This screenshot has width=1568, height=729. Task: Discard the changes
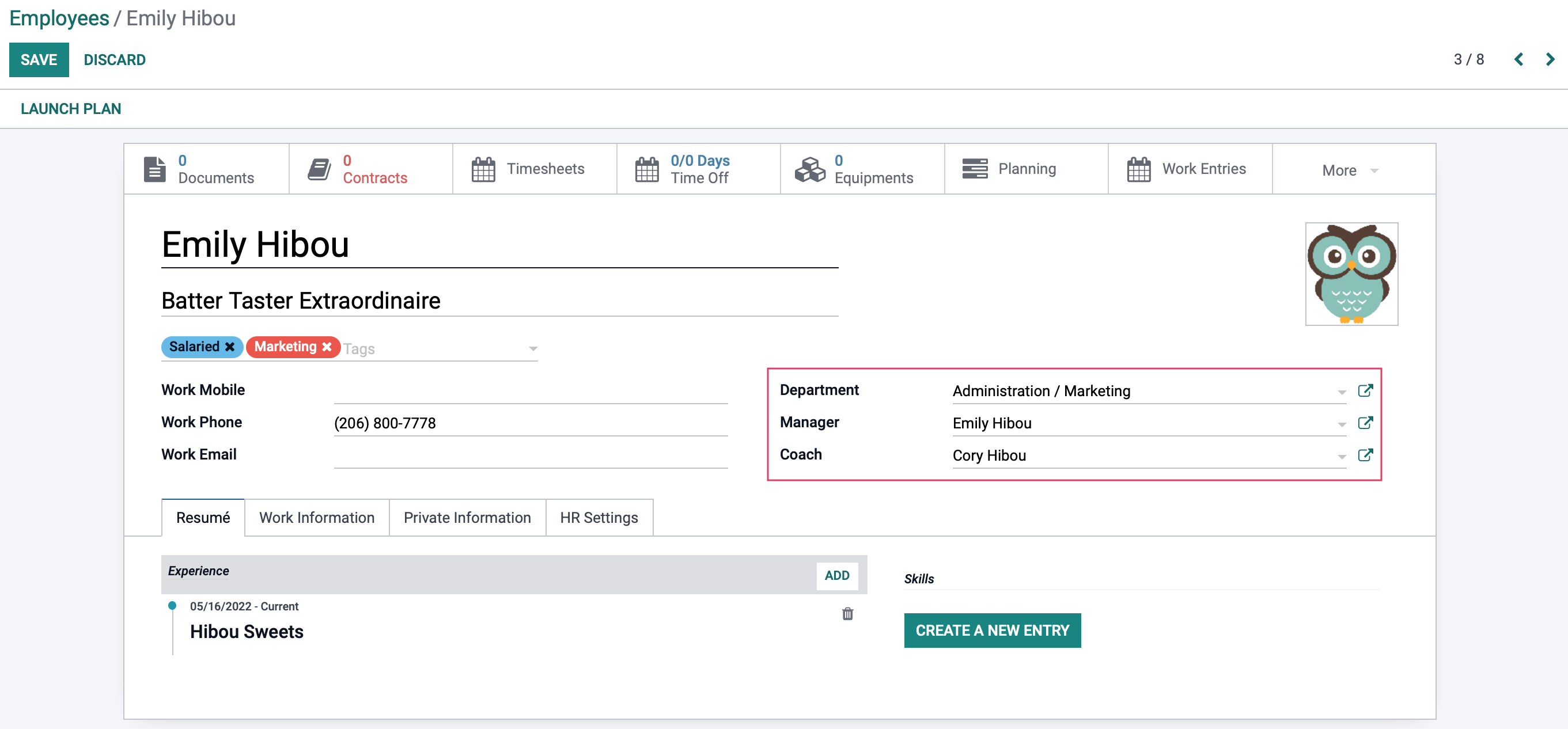[115, 60]
